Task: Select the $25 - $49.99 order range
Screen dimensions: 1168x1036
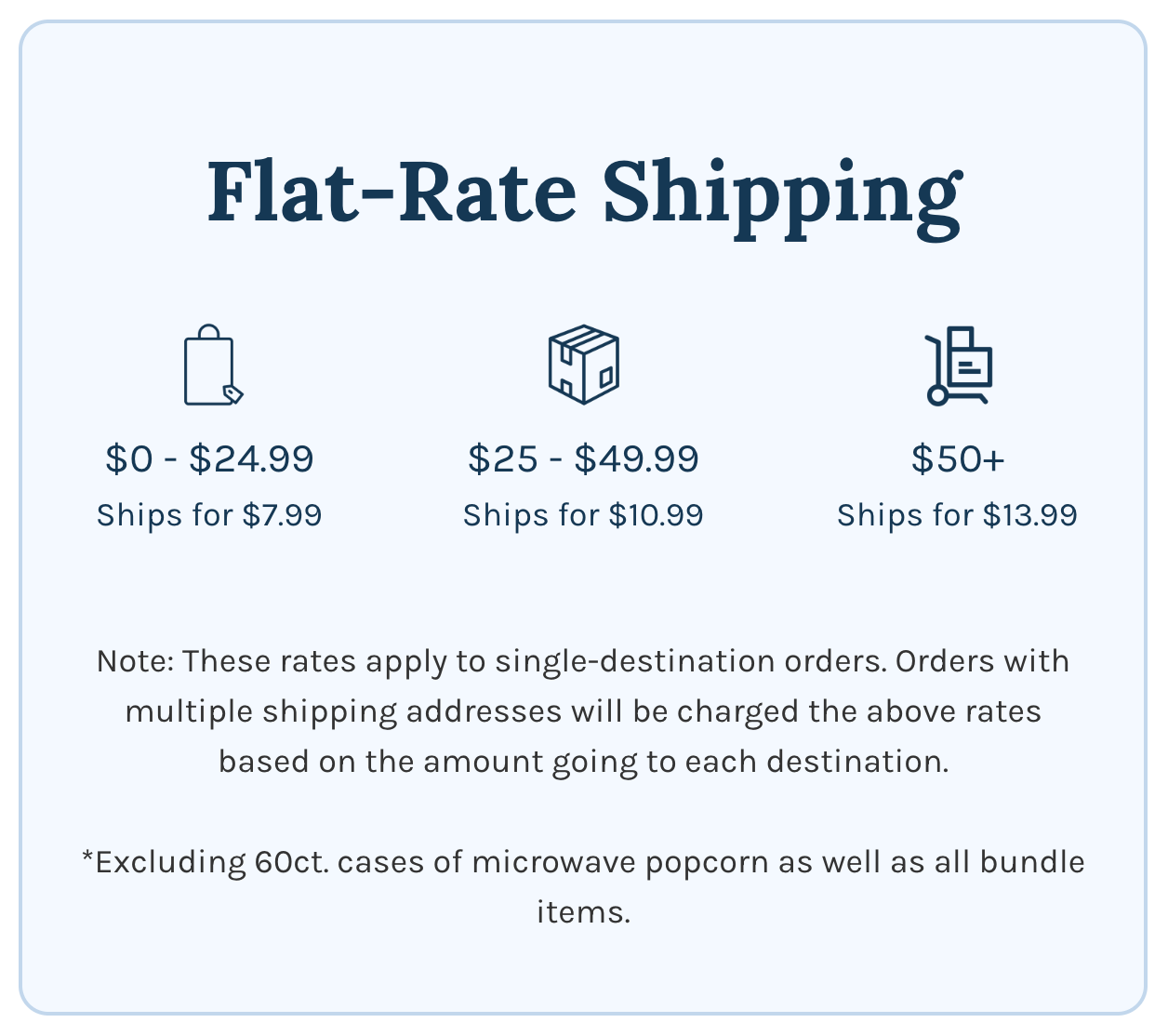Action: pyautogui.click(x=583, y=458)
